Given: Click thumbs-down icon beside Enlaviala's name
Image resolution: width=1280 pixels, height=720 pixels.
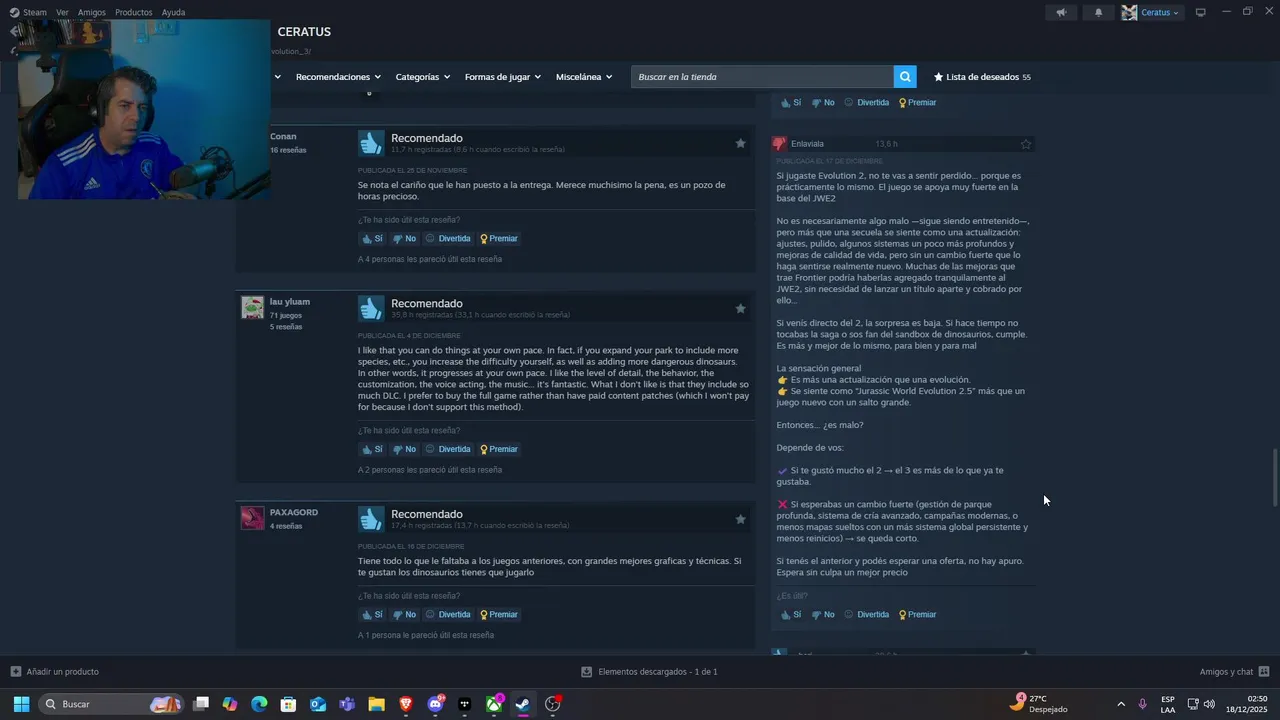Looking at the screenshot, I should click(x=779, y=144).
